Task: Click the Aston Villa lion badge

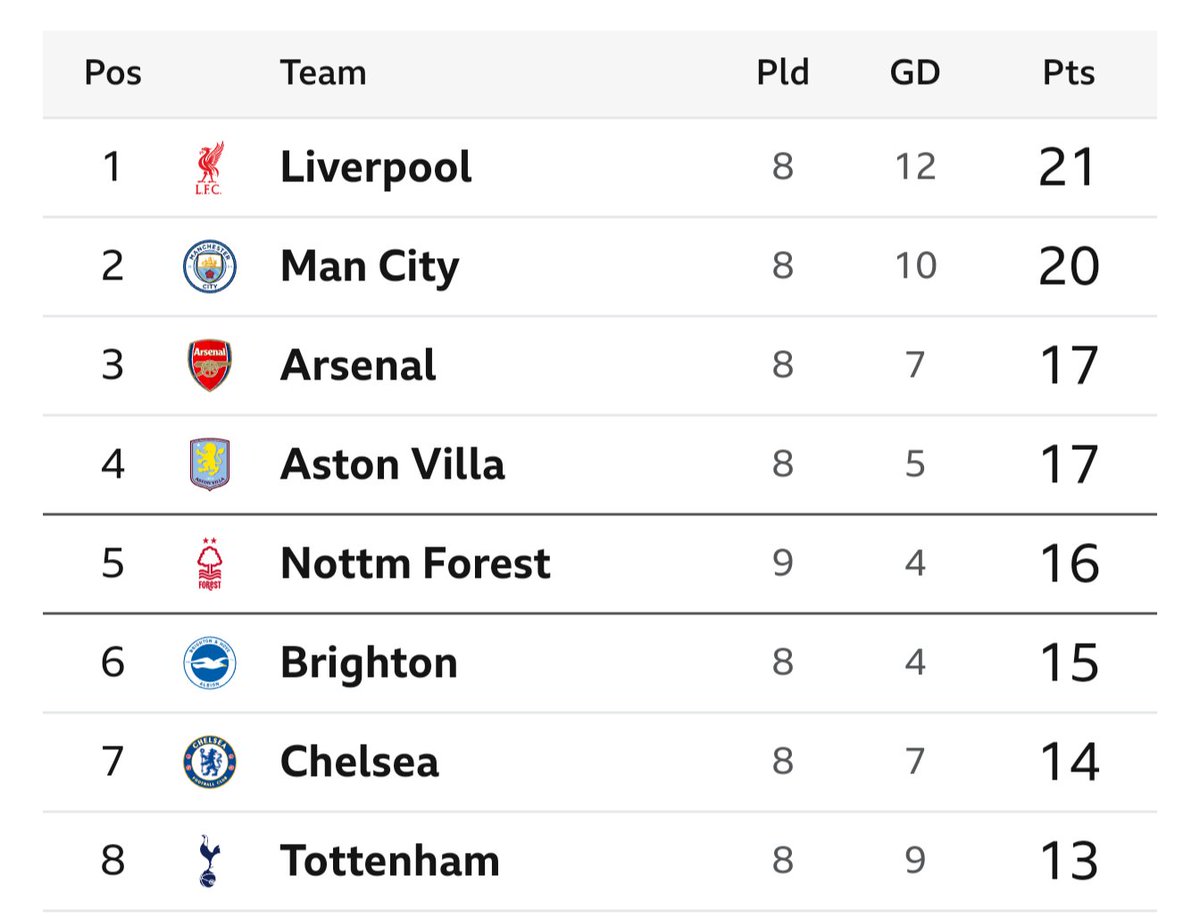Action: (210, 464)
